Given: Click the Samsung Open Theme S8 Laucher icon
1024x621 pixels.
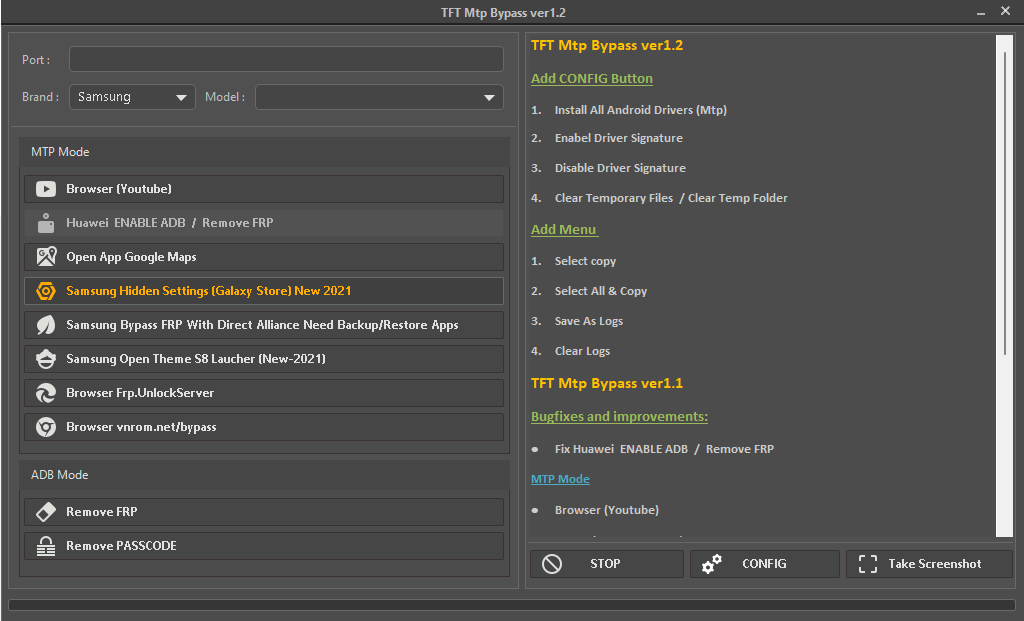Looking at the screenshot, I should (45, 358).
